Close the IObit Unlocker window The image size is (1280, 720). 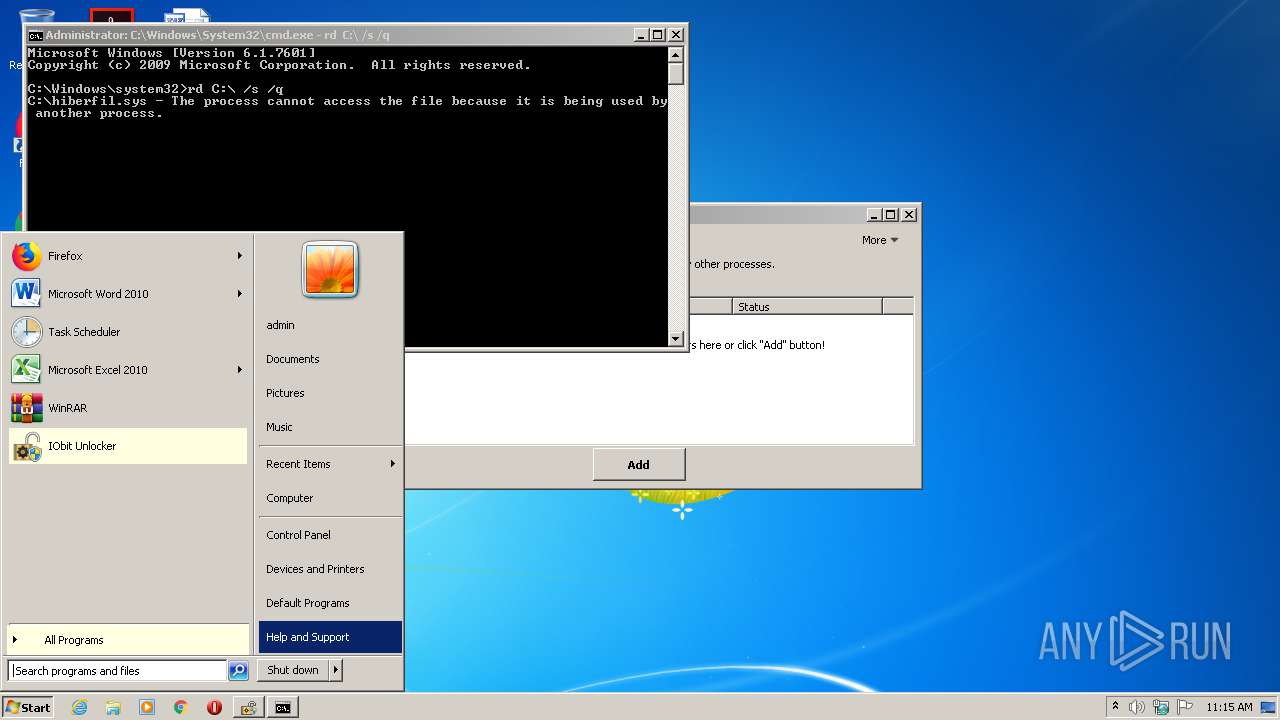(x=909, y=214)
